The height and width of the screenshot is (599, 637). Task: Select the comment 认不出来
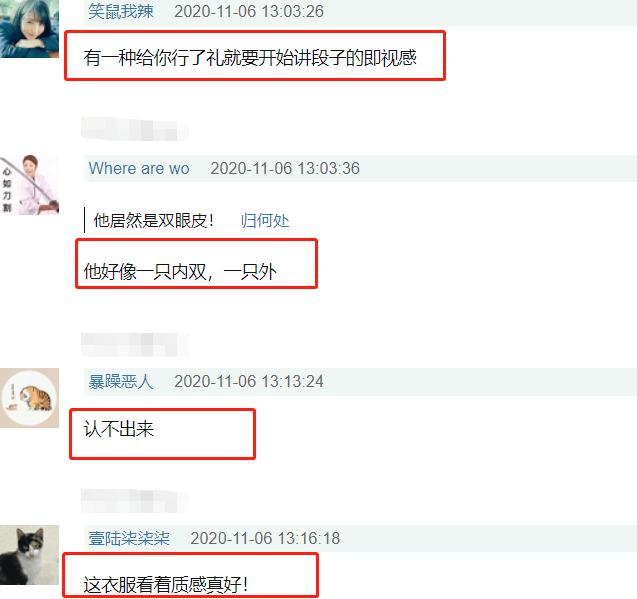coord(119,429)
